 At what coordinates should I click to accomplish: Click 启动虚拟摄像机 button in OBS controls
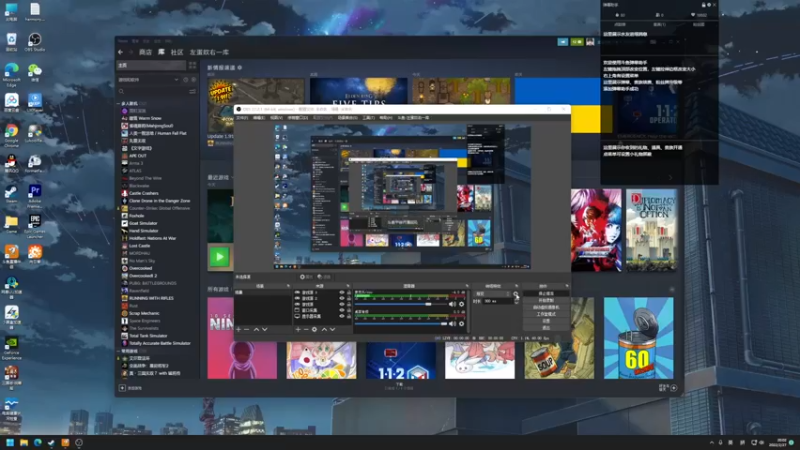coord(546,307)
